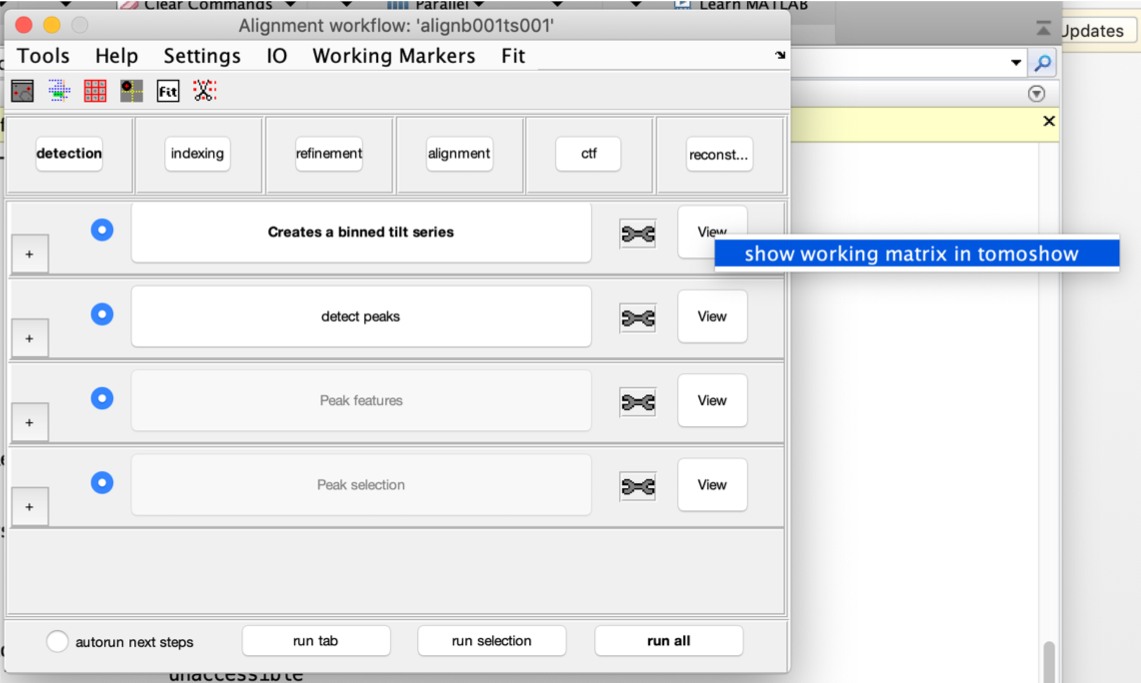1141x683 pixels.
Task: Click the scissors trim-markers icon
Action: pyautogui.click(x=204, y=91)
